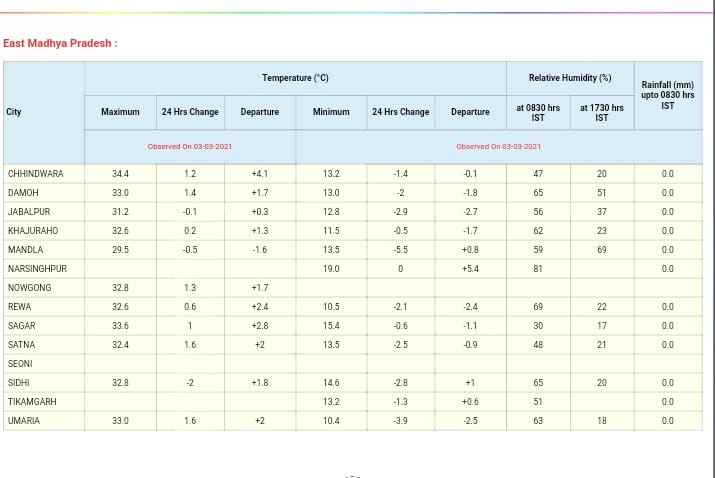The height and width of the screenshot is (478, 715).
Task: Click Mandla's 1730 hrs humidity value 69
Action: [x=601, y=250]
